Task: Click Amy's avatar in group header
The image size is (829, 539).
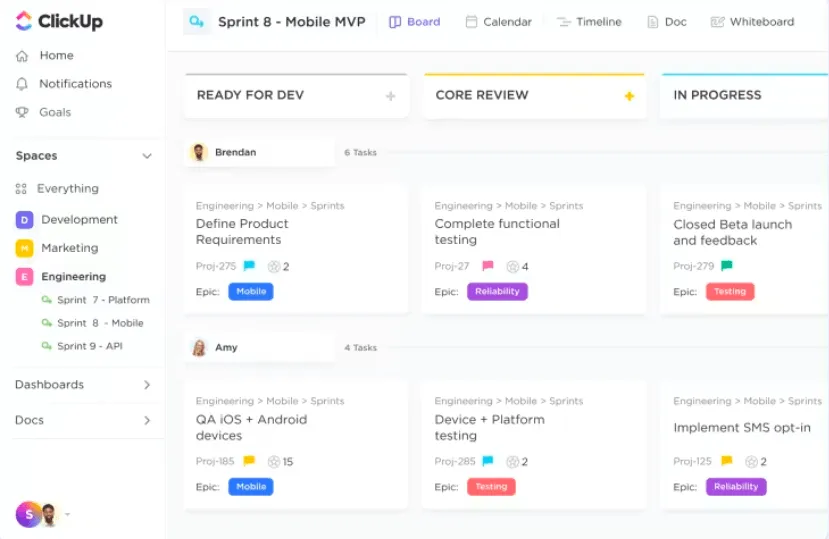Action: coord(199,348)
